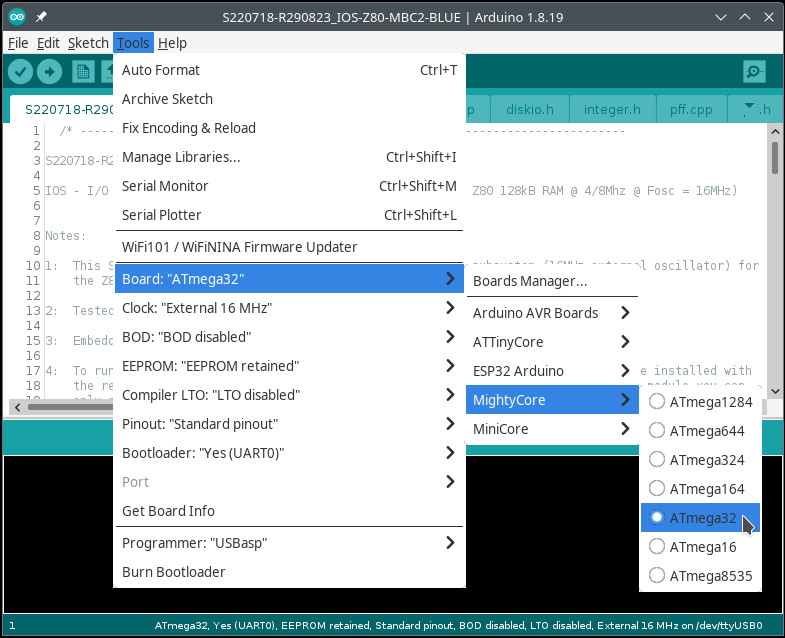The width and height of the screenshot is (785, 638).
Task: Click the pin window icon in title bar
Action: coord(41,17)
